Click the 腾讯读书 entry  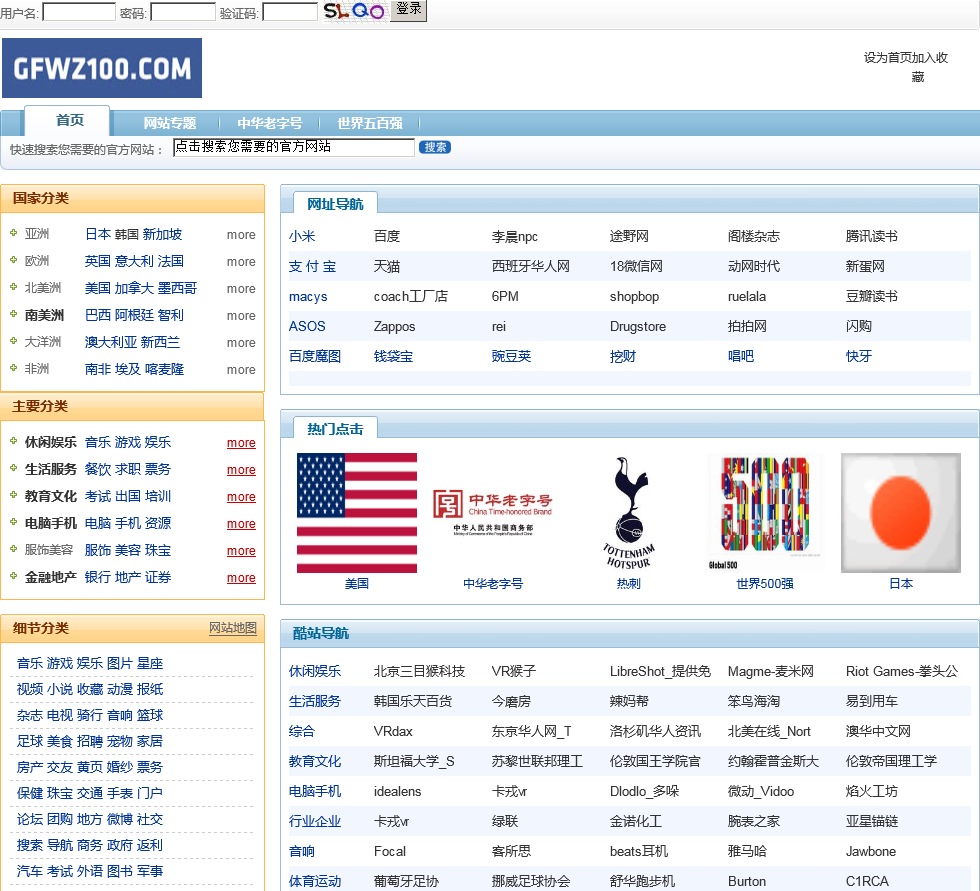coord(872,236)
